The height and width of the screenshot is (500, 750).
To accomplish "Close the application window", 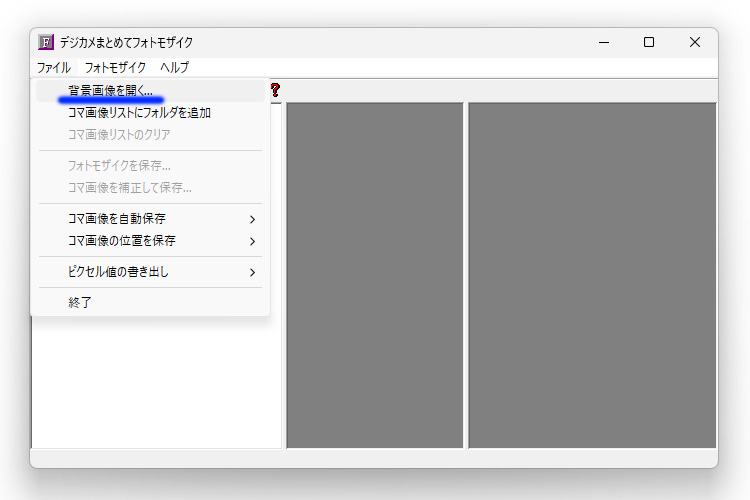I will [695, 42].
